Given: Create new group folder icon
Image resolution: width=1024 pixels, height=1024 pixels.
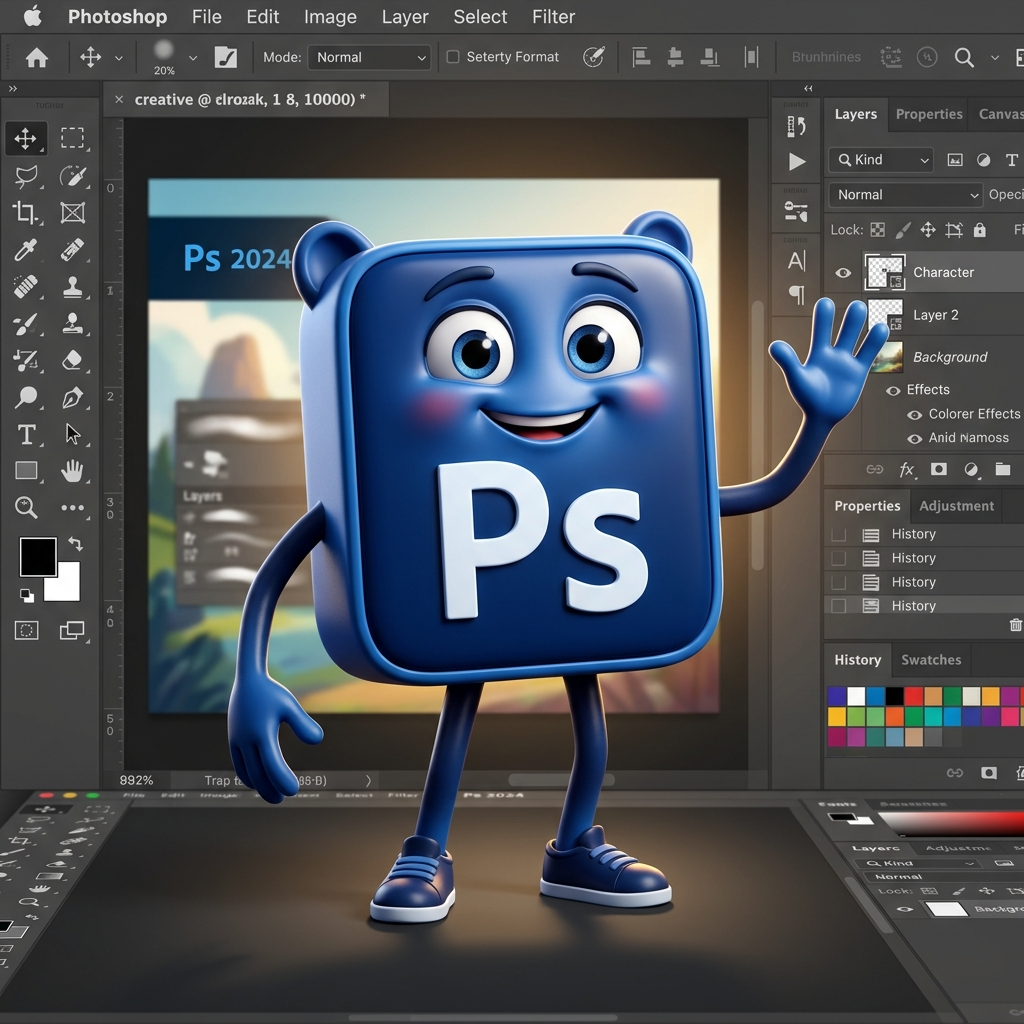Looking at the screenshot, I should click(1002, 469).
